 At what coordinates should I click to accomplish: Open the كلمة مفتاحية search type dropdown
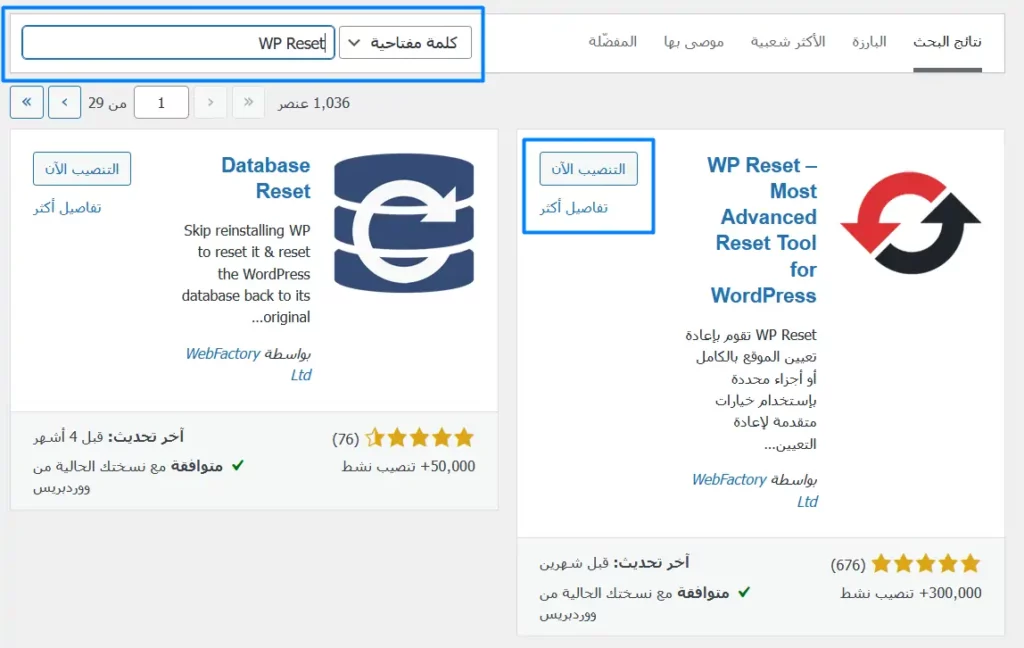405,43
